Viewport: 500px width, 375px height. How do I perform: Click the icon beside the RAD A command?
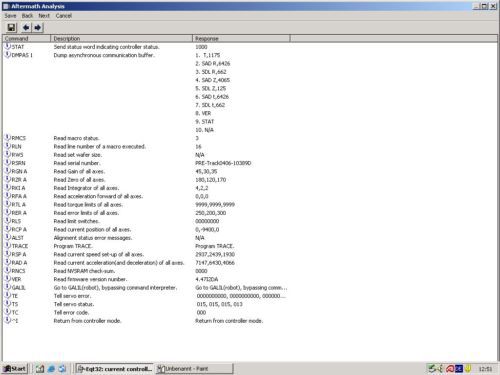(x=7, y=262)
